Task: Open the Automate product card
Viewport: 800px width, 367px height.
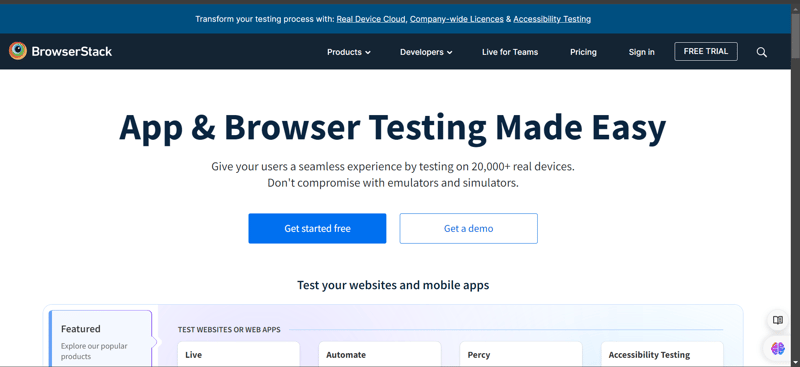Action: [380, 354]
